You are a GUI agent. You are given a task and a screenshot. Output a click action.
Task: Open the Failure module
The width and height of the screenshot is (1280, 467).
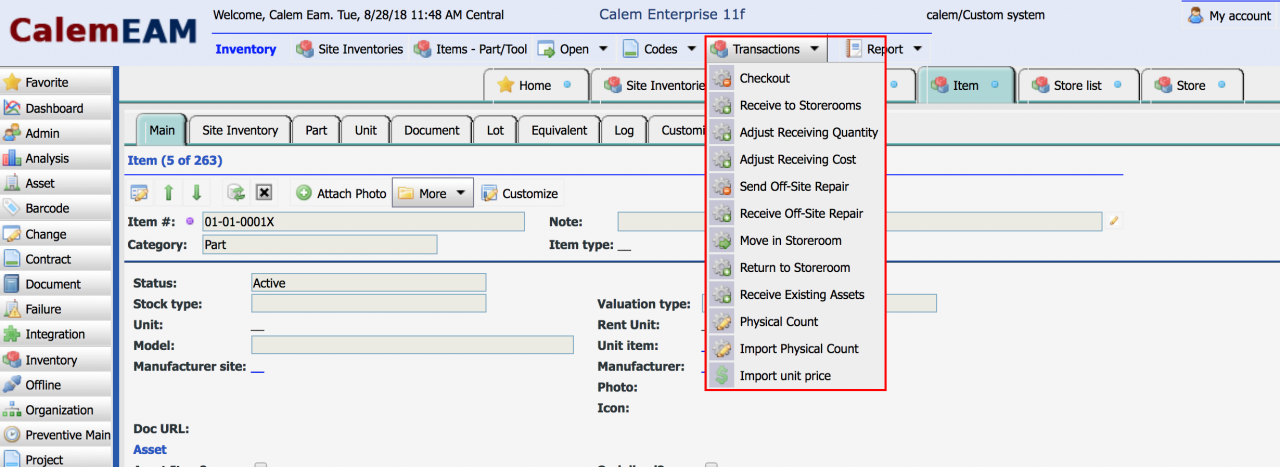pos(56,309)
